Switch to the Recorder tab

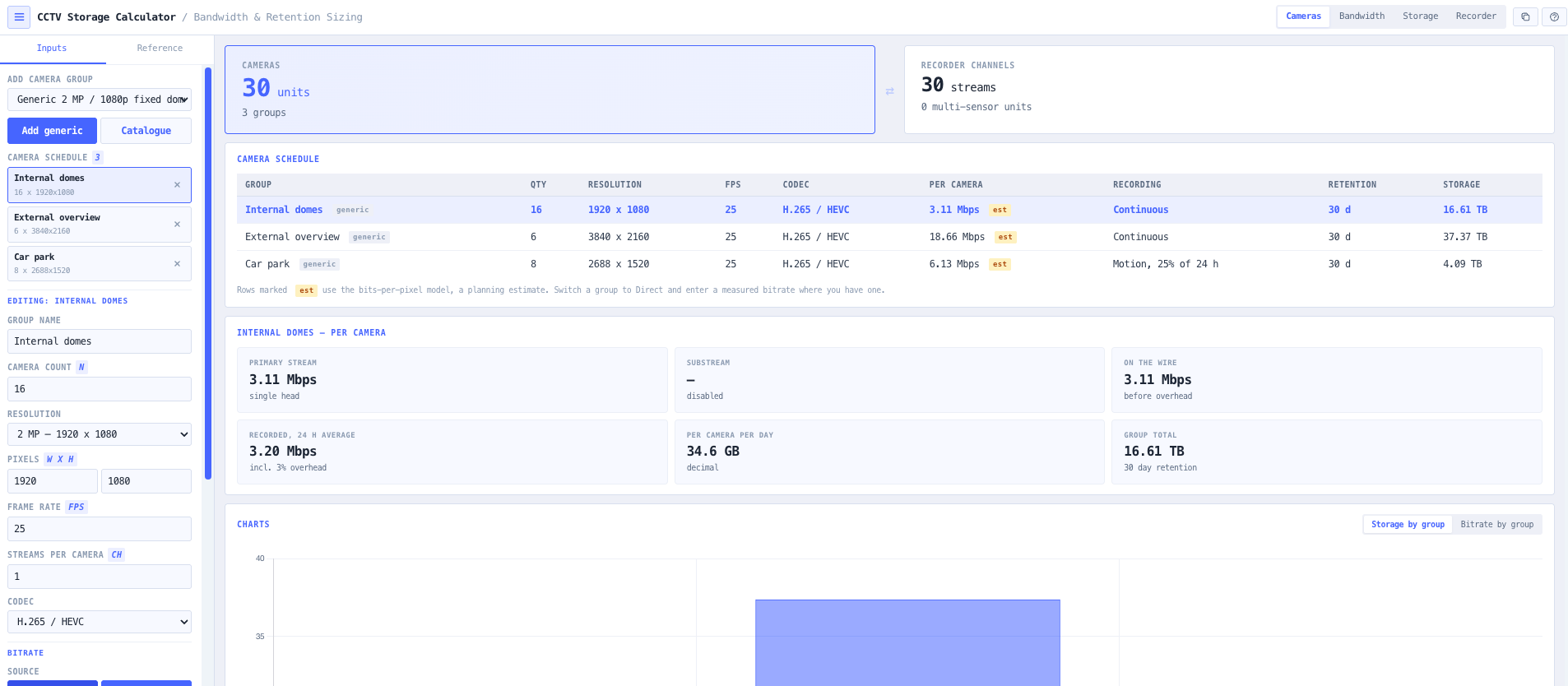(1476, 16)
